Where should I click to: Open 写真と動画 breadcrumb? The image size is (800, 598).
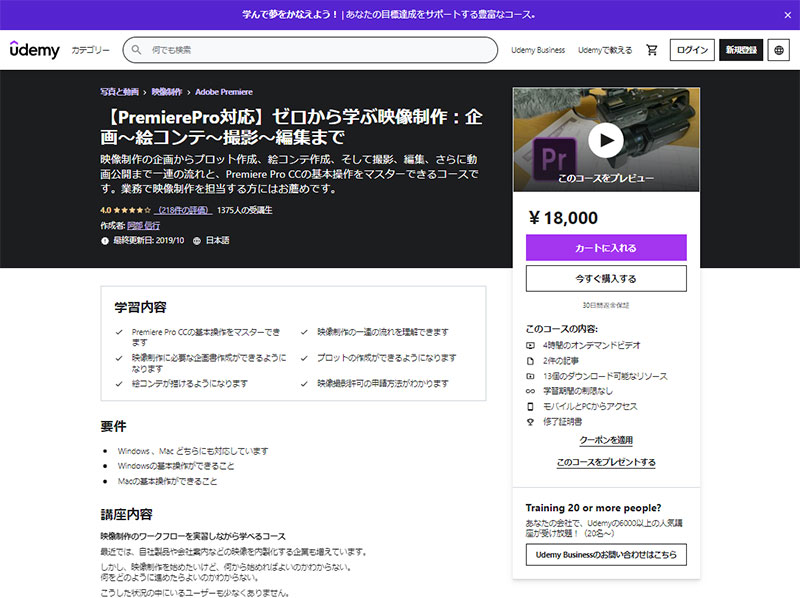pos(119,92)
